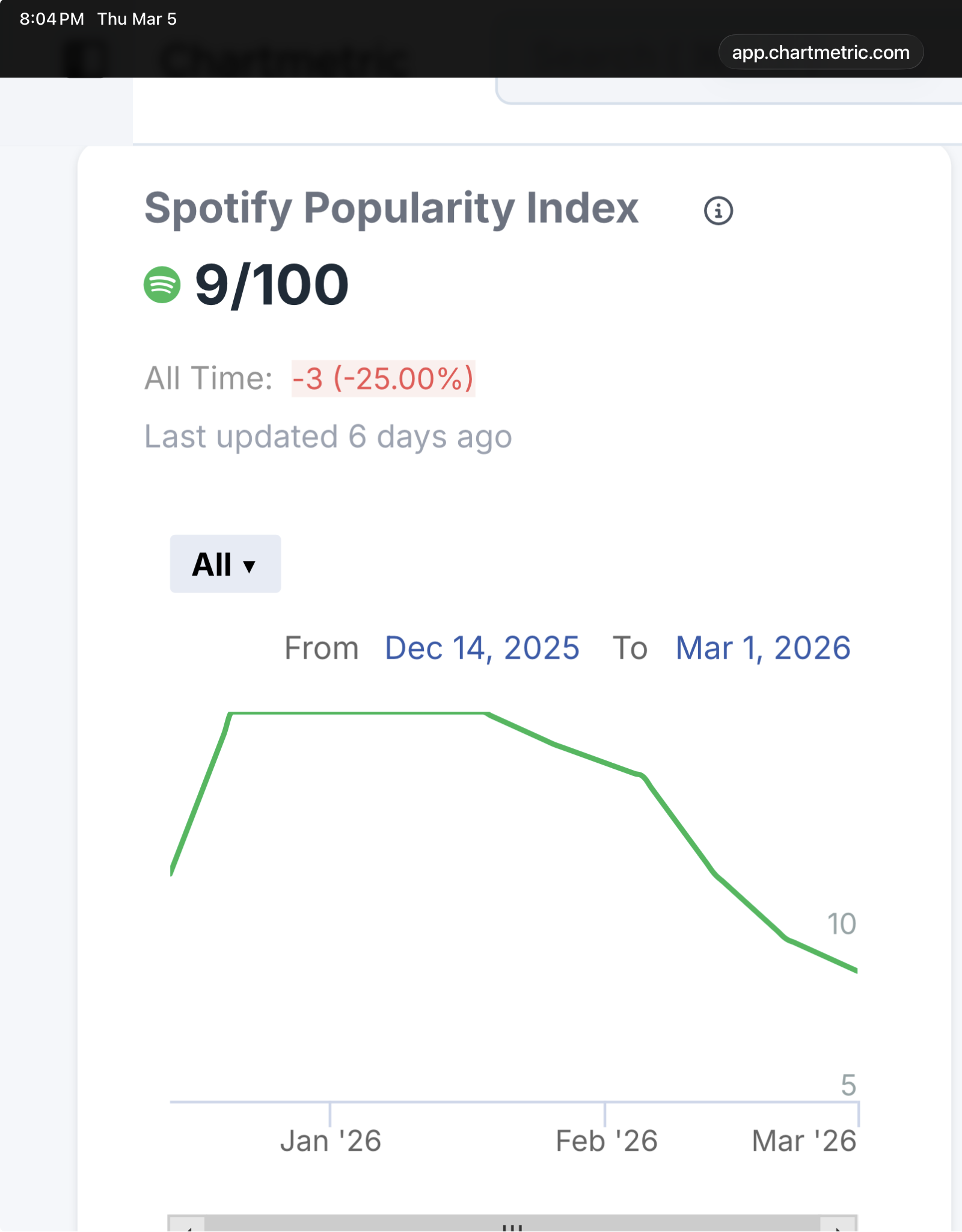
Task: Open the app.chartmetric.com address pill
Action: 820,52
